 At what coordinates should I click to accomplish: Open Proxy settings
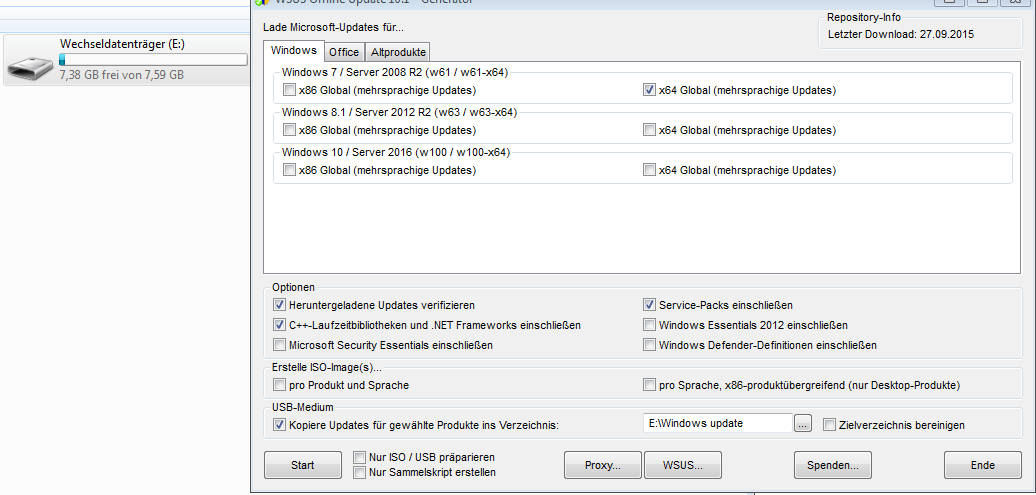(602, 465)
